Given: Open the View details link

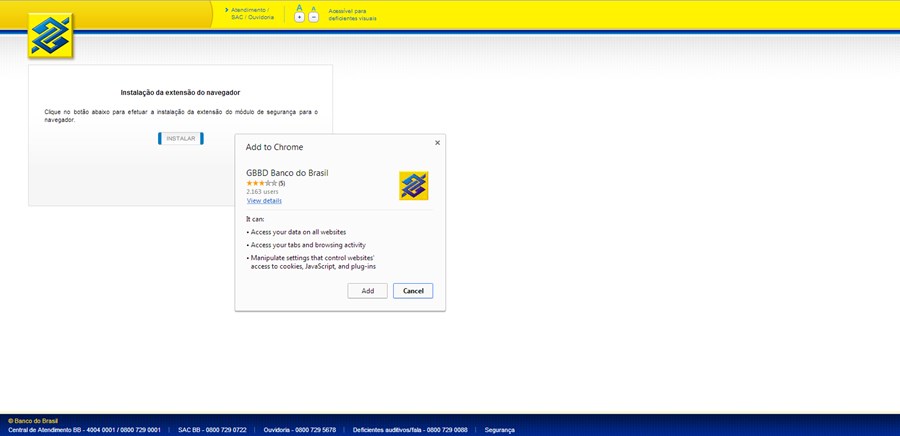Looking at the screenshot, I should 264,201.
